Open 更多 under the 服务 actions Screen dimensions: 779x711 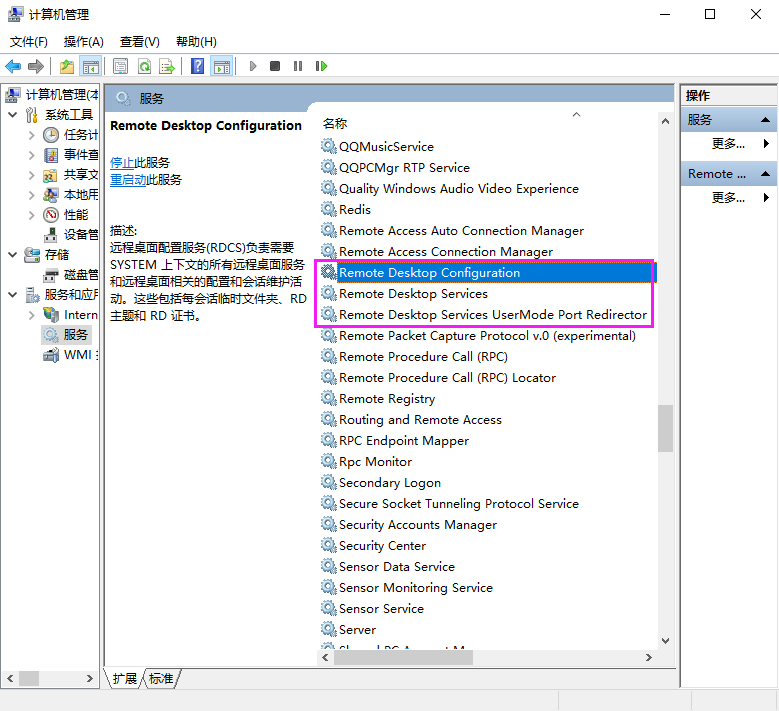728,144
